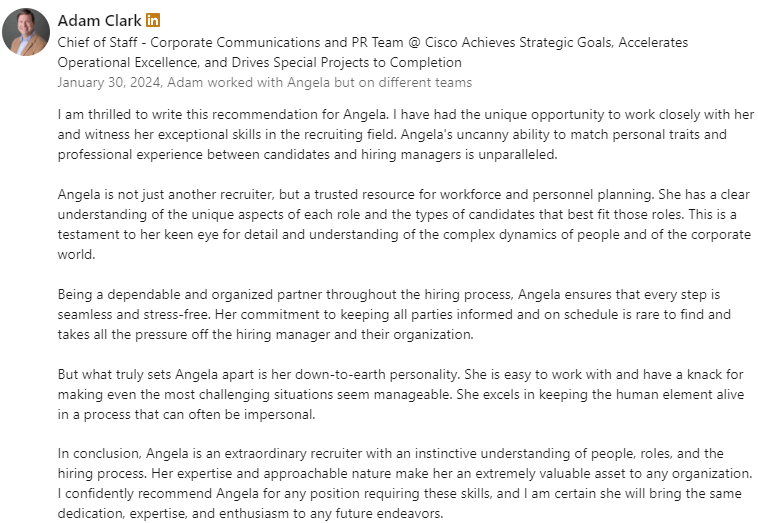Click Adam Clark's profile photo

tap(26, 32)
